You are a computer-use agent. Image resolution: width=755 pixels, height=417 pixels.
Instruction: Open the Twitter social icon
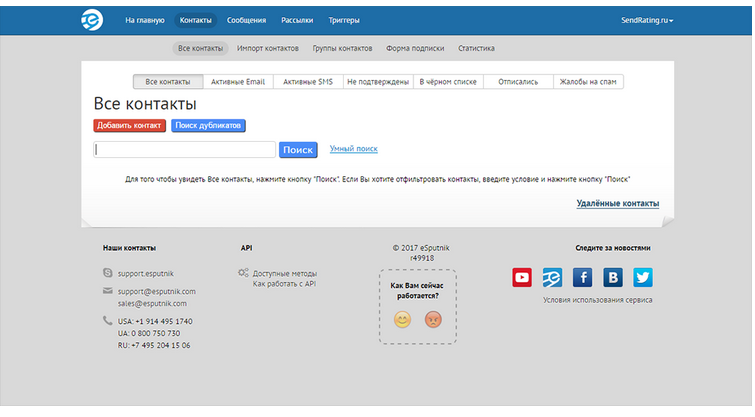[642, 277]
